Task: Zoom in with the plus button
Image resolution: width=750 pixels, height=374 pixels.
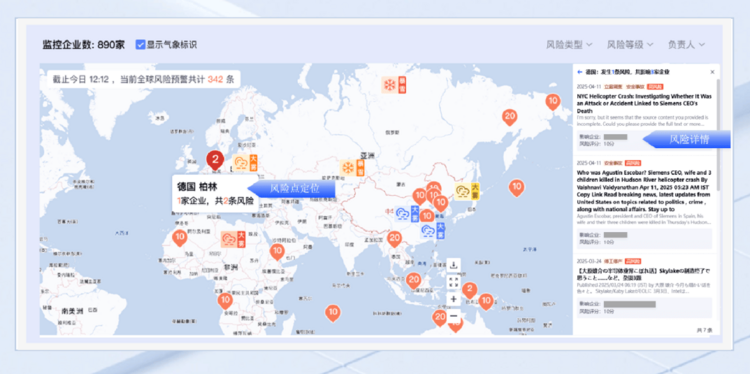Action: click(x=454, y=299)
